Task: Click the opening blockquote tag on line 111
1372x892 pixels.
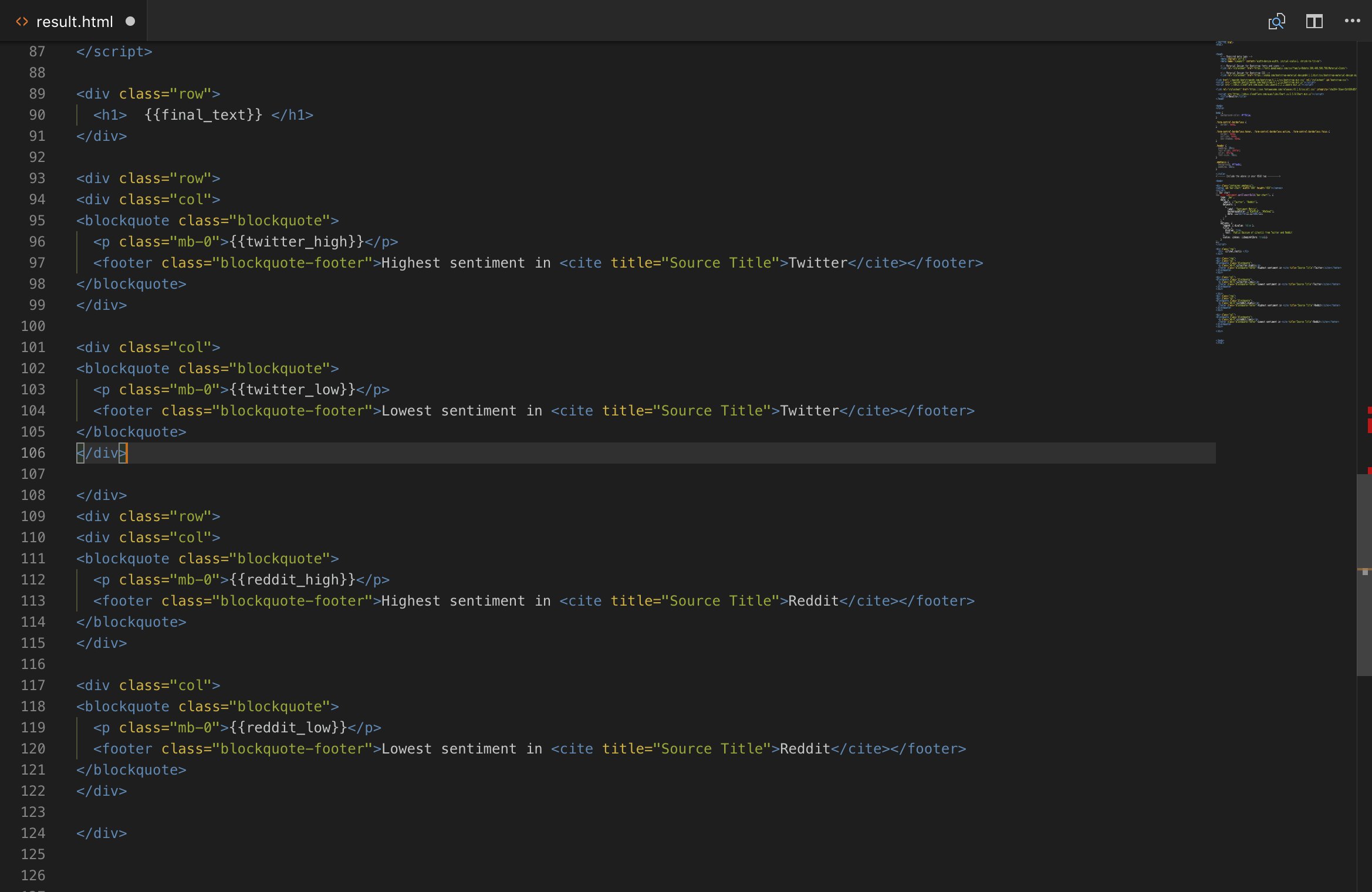Action: tap(123, 559)
